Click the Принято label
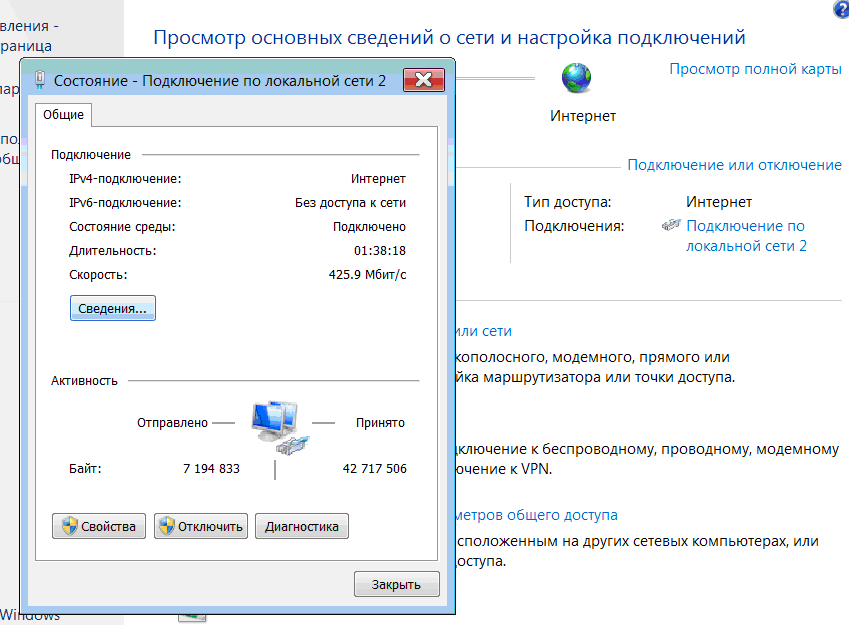This screenshot has height=625, width=849. [380, 423]
